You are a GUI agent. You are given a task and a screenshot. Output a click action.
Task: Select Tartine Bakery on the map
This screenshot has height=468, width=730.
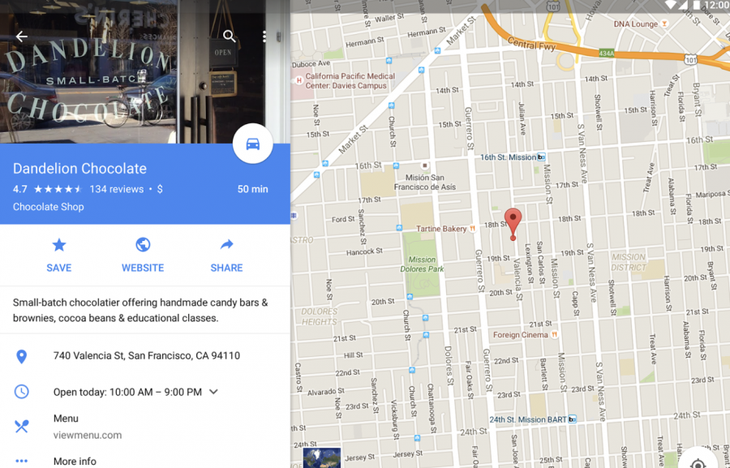coord(445,229)
